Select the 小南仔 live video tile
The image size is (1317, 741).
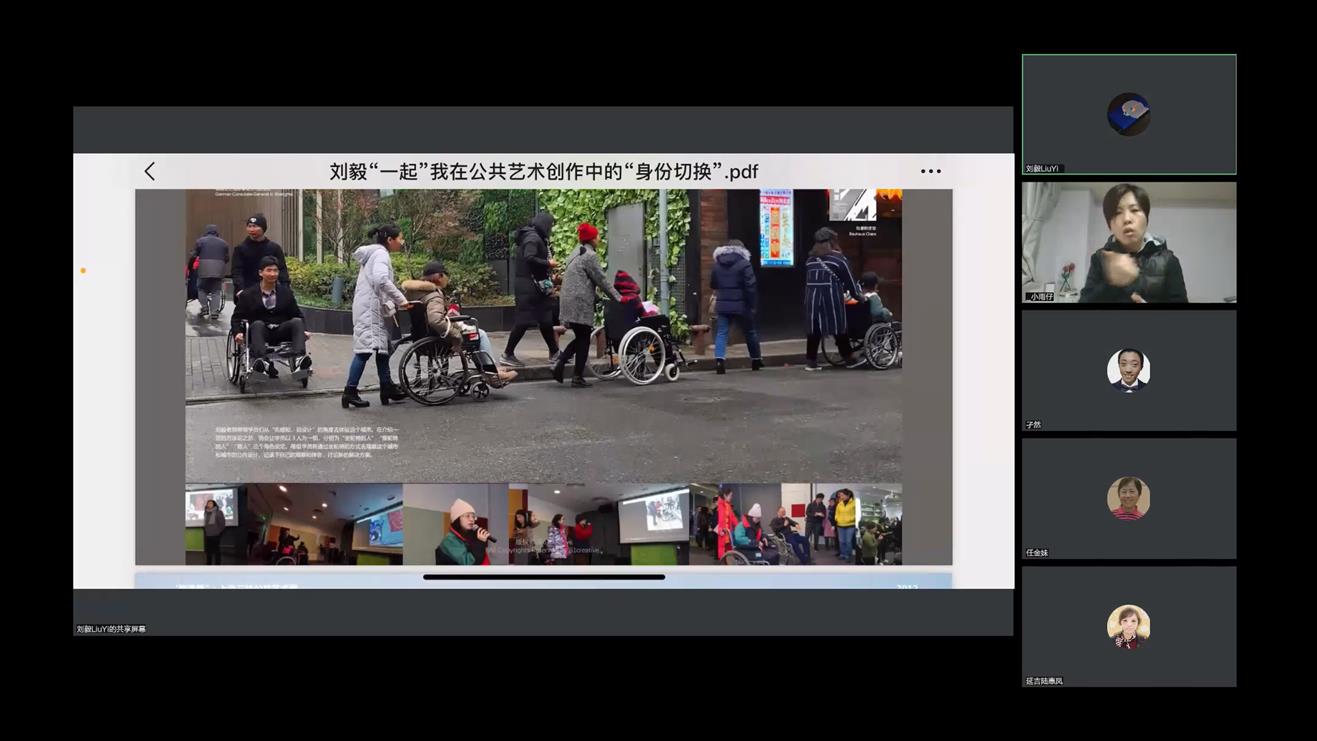[1129, 242]
